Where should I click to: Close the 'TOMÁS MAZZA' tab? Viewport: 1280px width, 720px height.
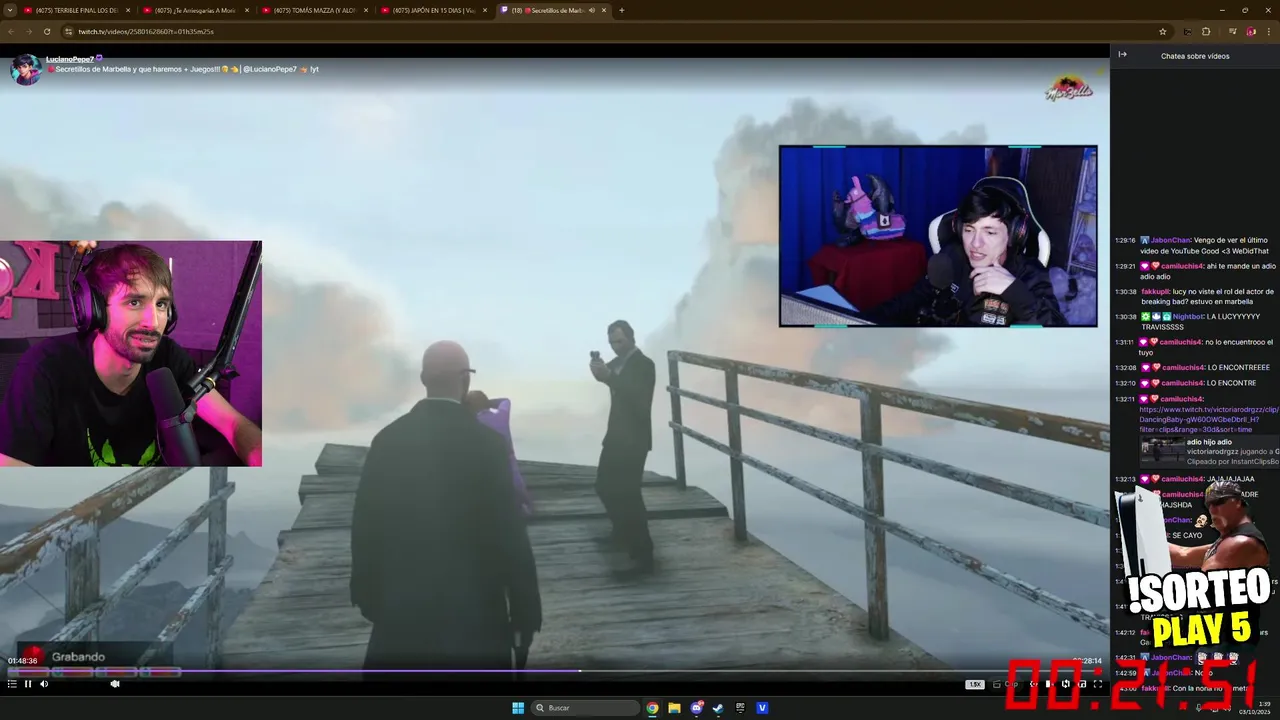(366, 10)
